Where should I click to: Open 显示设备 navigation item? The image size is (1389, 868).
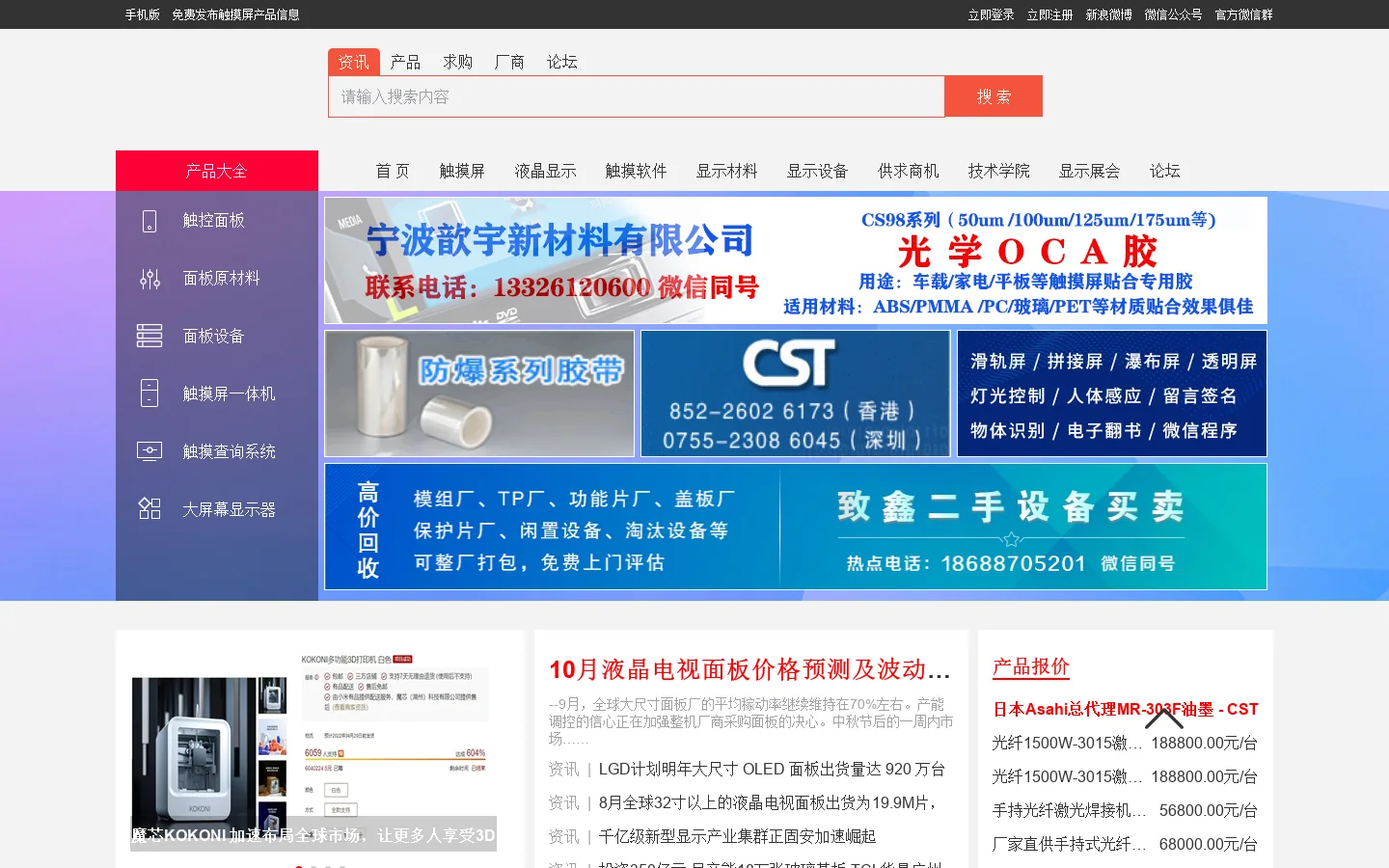click(817, 171)
